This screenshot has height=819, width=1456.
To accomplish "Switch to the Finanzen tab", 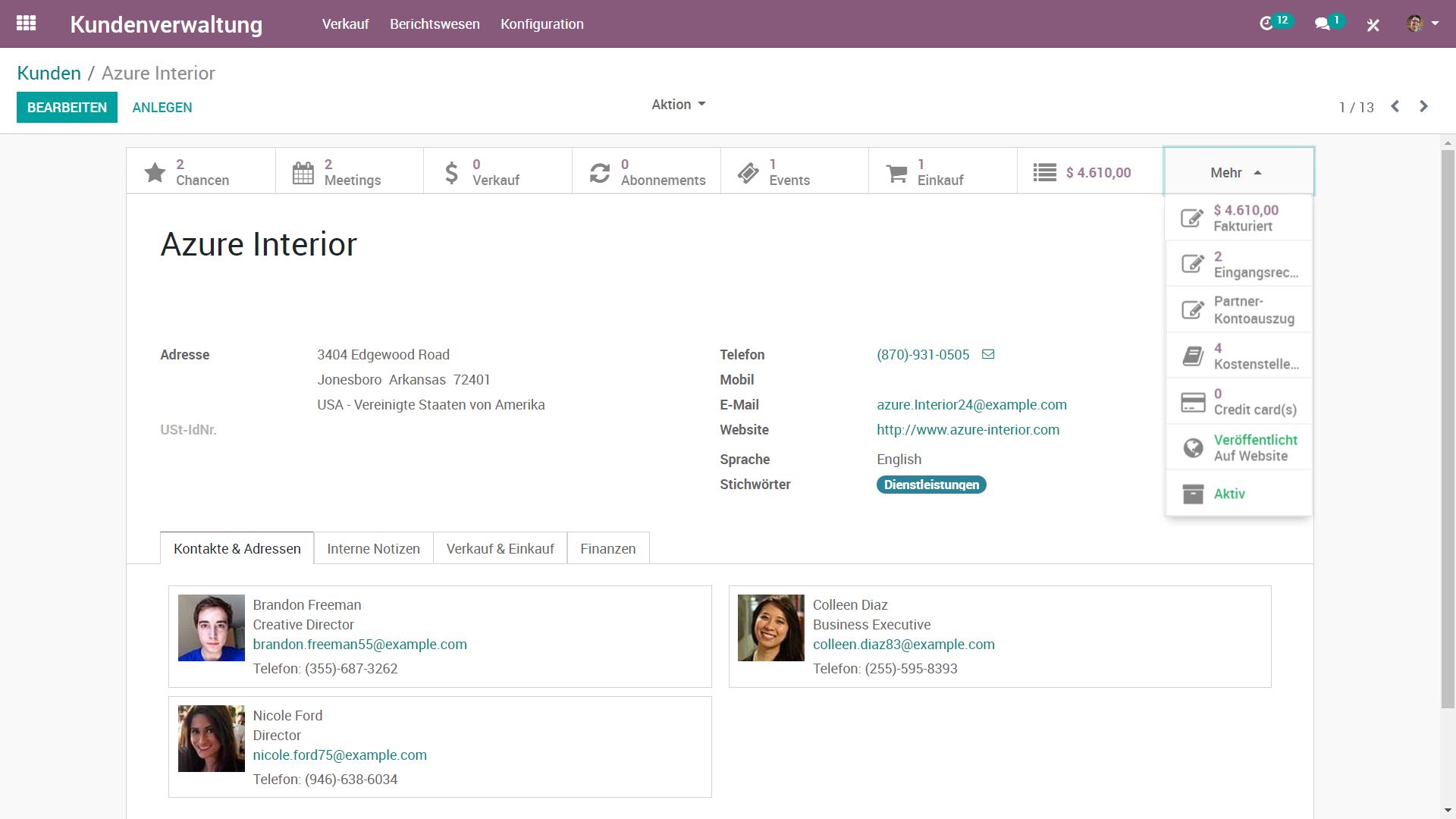I will [x=607, y=548].
